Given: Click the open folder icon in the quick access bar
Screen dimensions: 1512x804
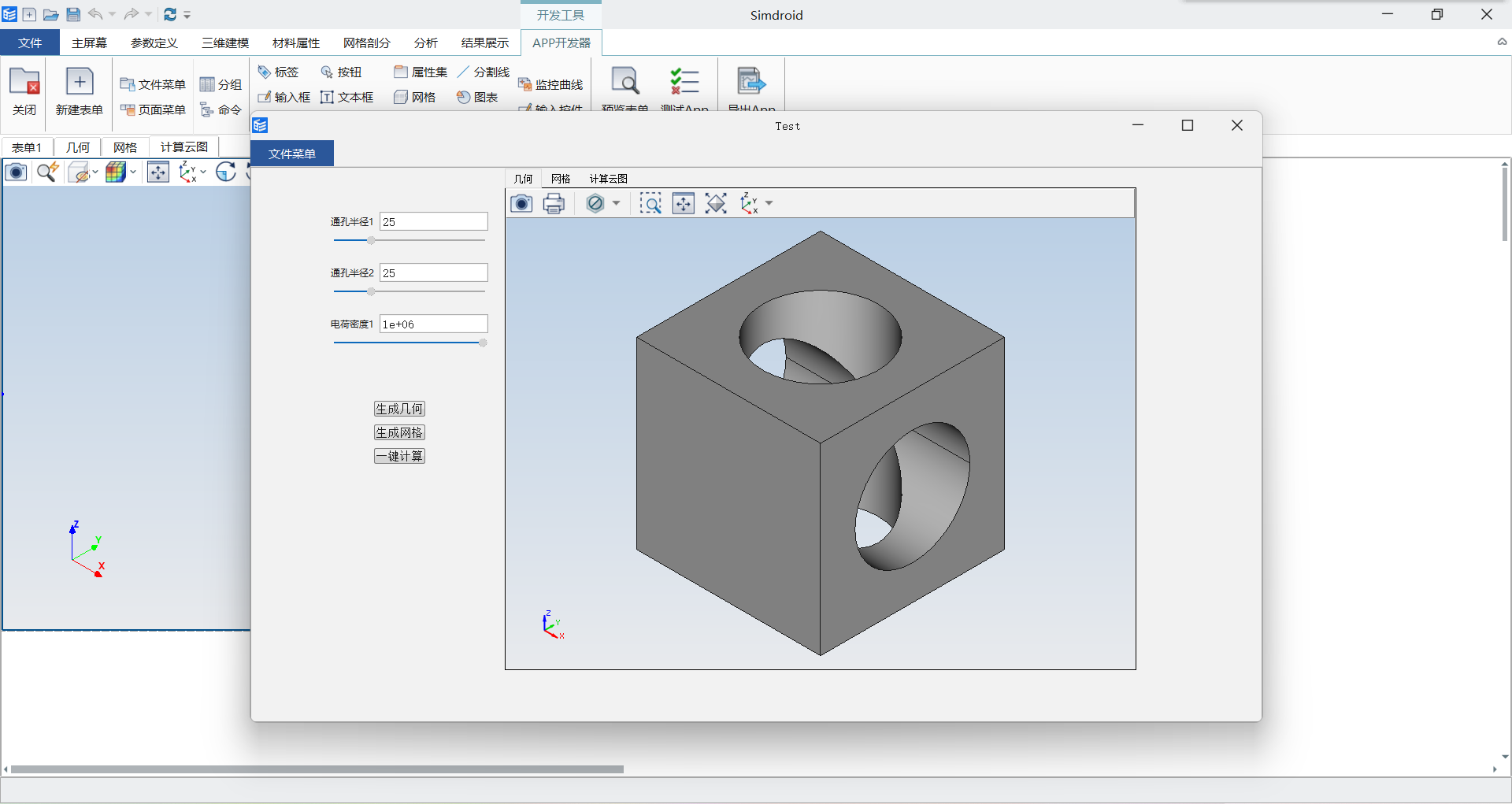Looking at the screenshot, I should click(50, 14).
